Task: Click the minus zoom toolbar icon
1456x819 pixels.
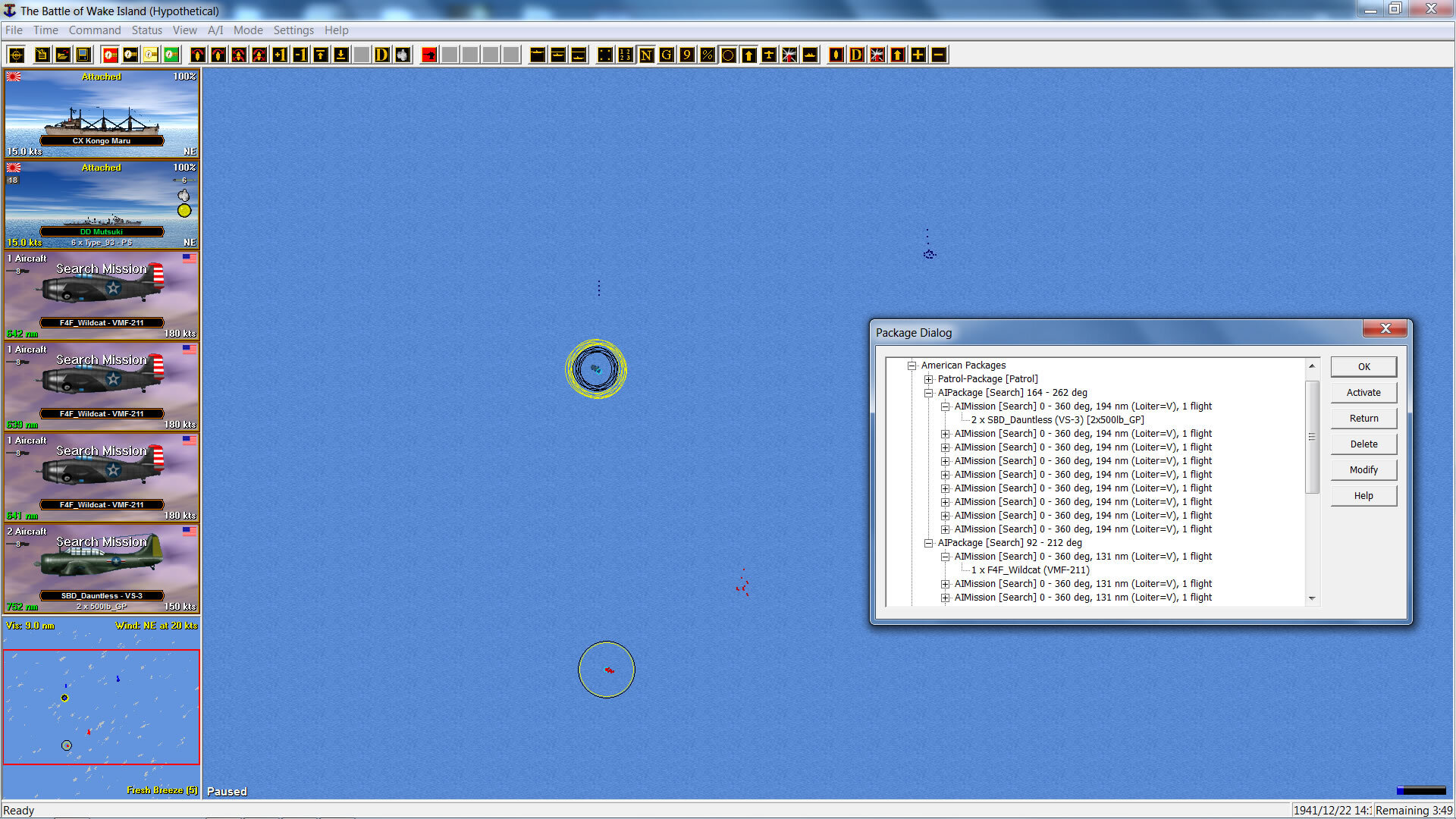Action: (939, 55)
